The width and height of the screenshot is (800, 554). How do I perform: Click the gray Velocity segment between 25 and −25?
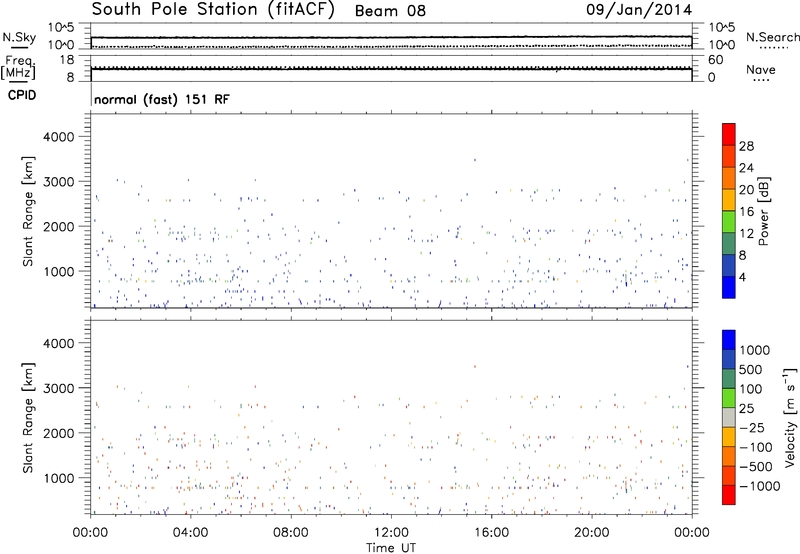(x=729, y=418)
